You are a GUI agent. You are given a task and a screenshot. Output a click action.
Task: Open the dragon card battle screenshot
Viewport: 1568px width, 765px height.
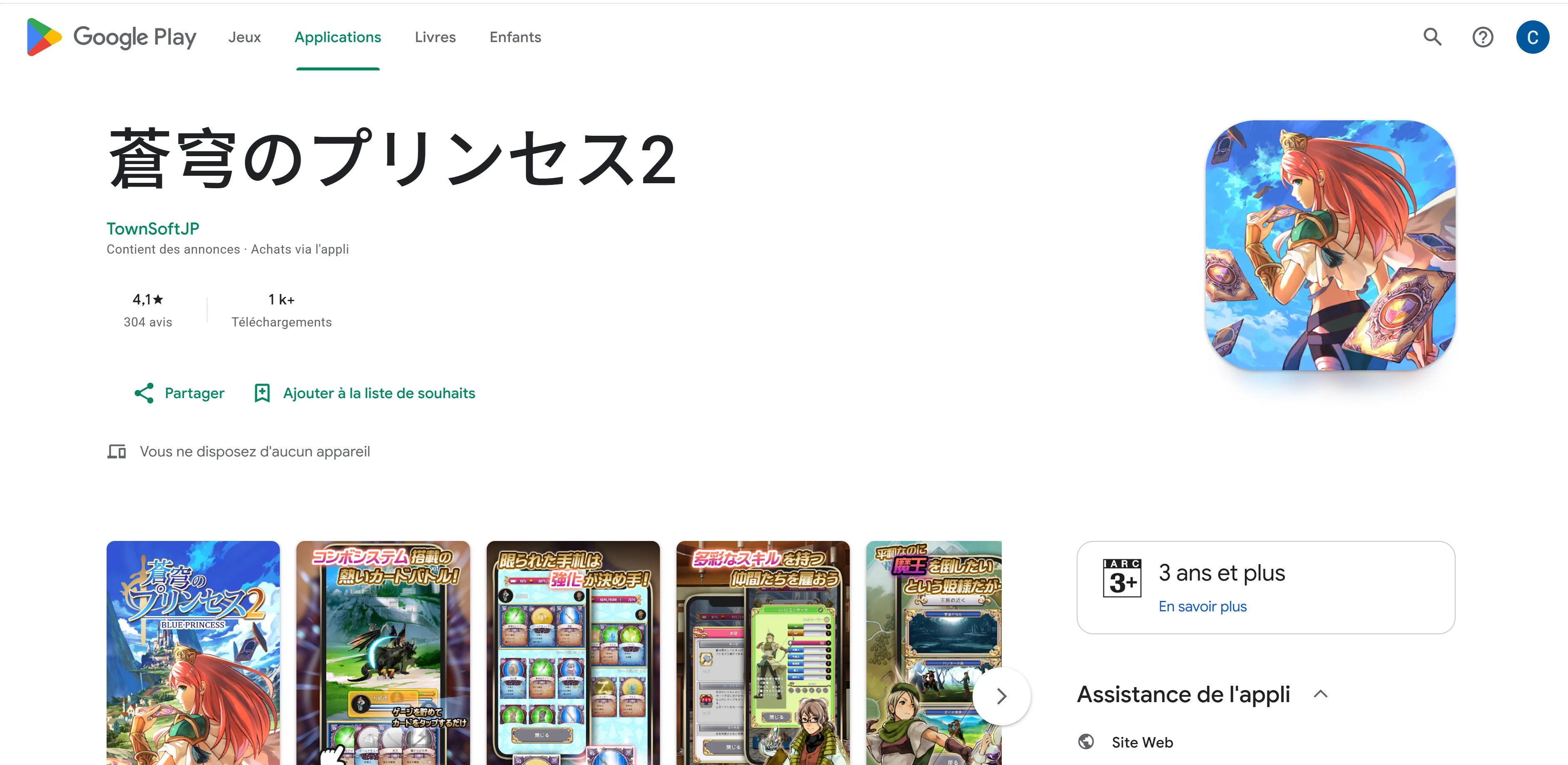coord(383,653)
